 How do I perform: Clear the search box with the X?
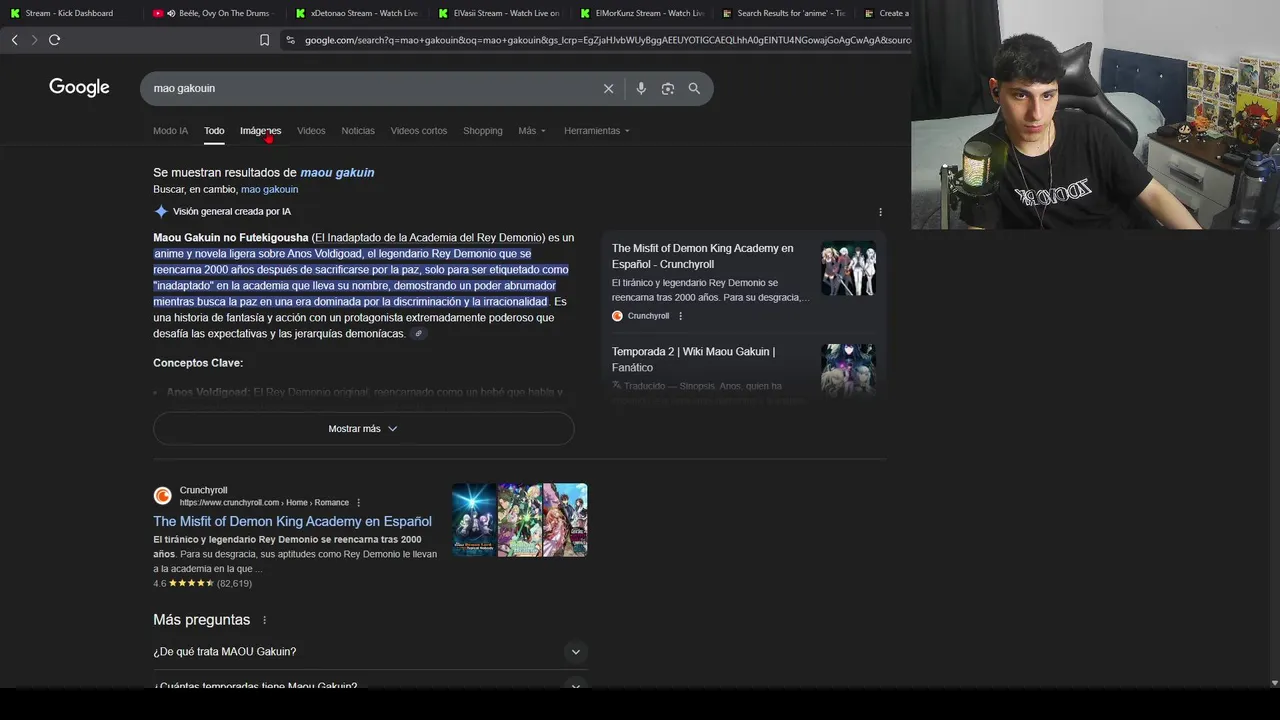point(608,88)
